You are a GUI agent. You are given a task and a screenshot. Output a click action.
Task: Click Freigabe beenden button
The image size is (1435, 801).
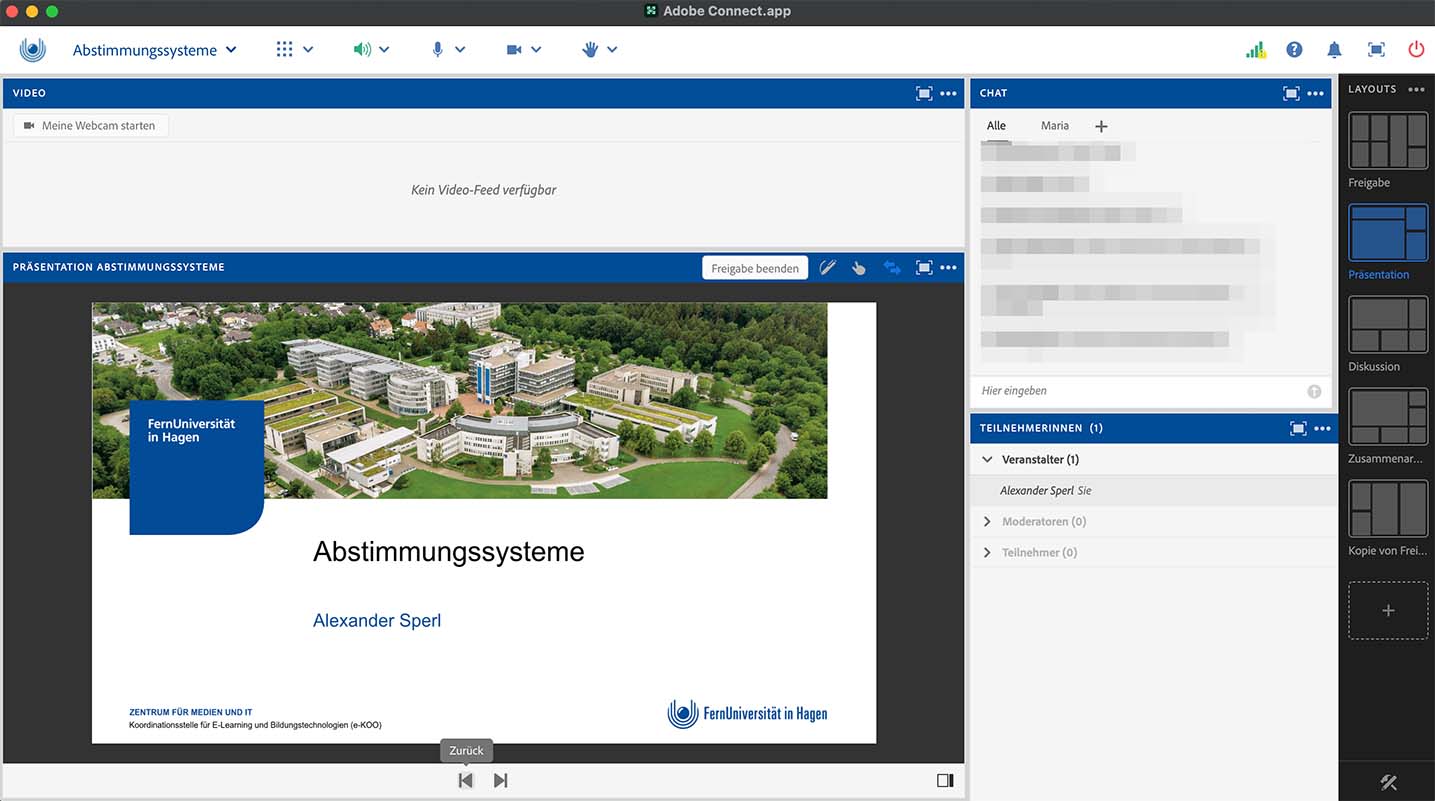755,268
